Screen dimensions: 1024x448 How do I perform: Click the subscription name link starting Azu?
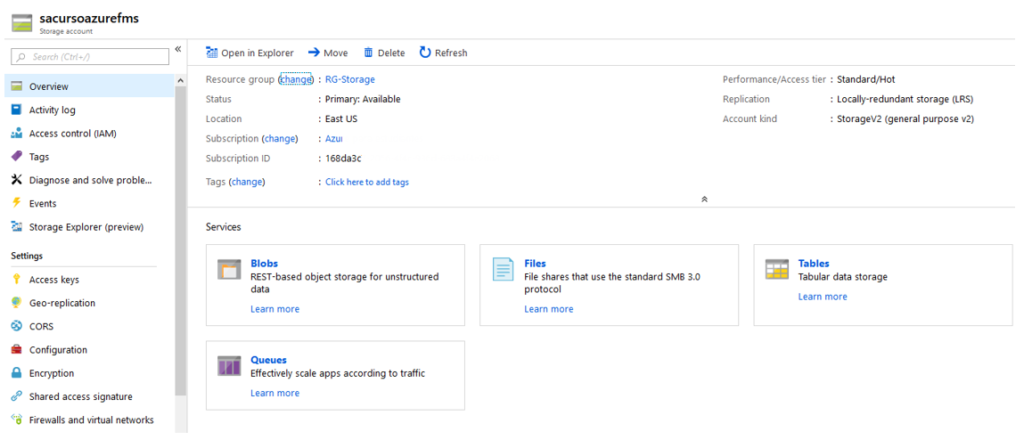pos(334,138)
